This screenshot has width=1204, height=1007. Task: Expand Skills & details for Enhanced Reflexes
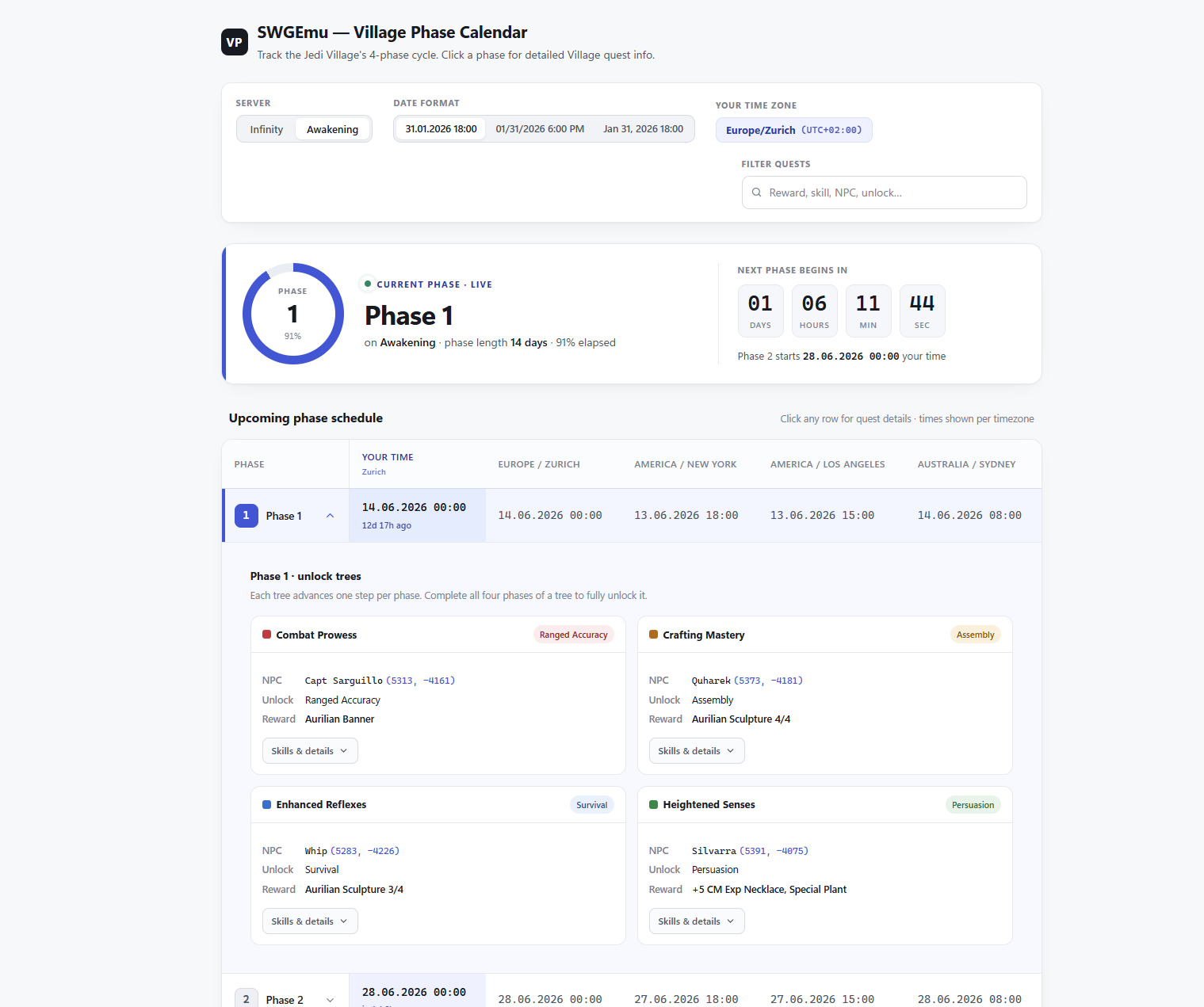point(310,921)
